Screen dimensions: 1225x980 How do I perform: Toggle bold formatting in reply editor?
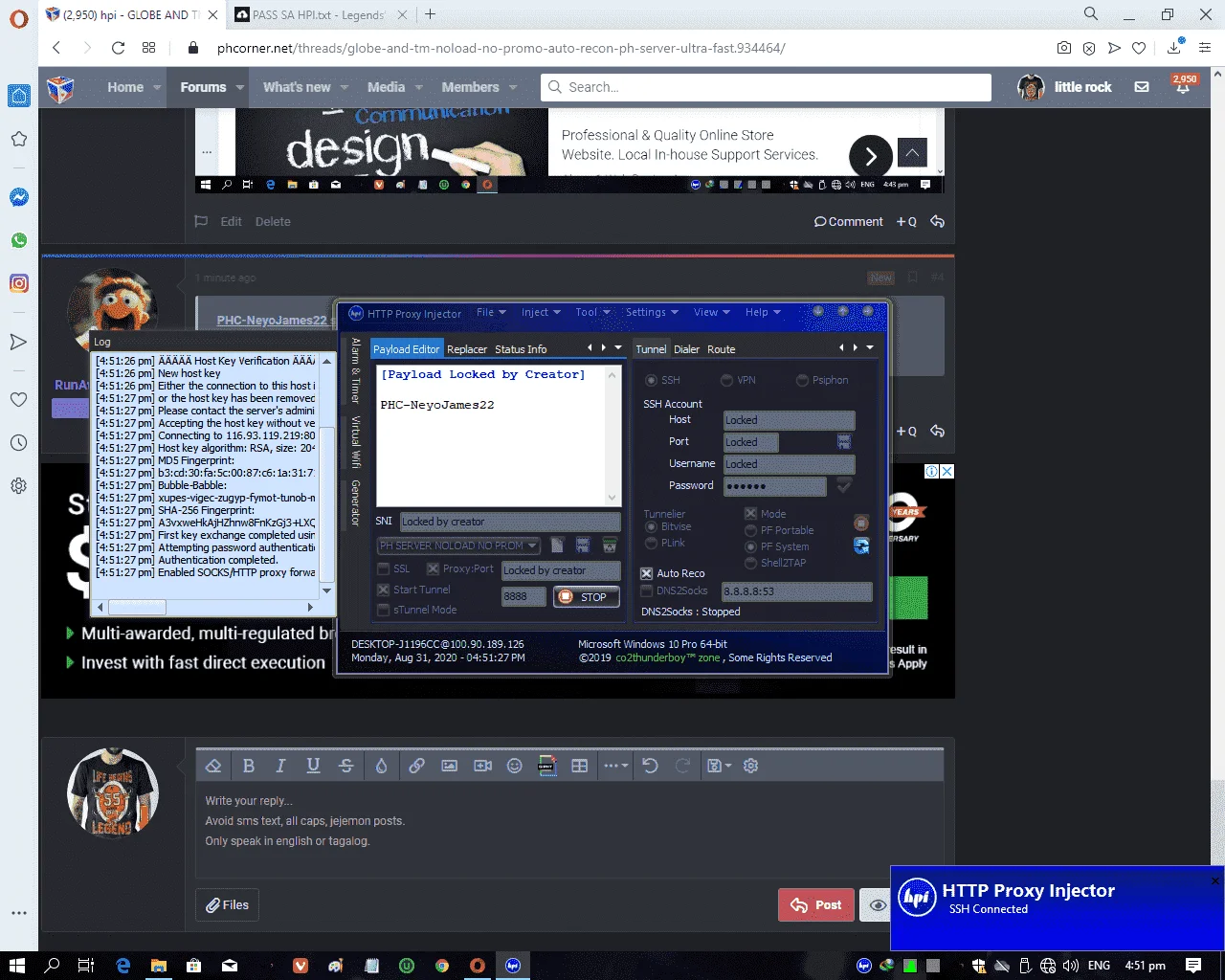248,766
